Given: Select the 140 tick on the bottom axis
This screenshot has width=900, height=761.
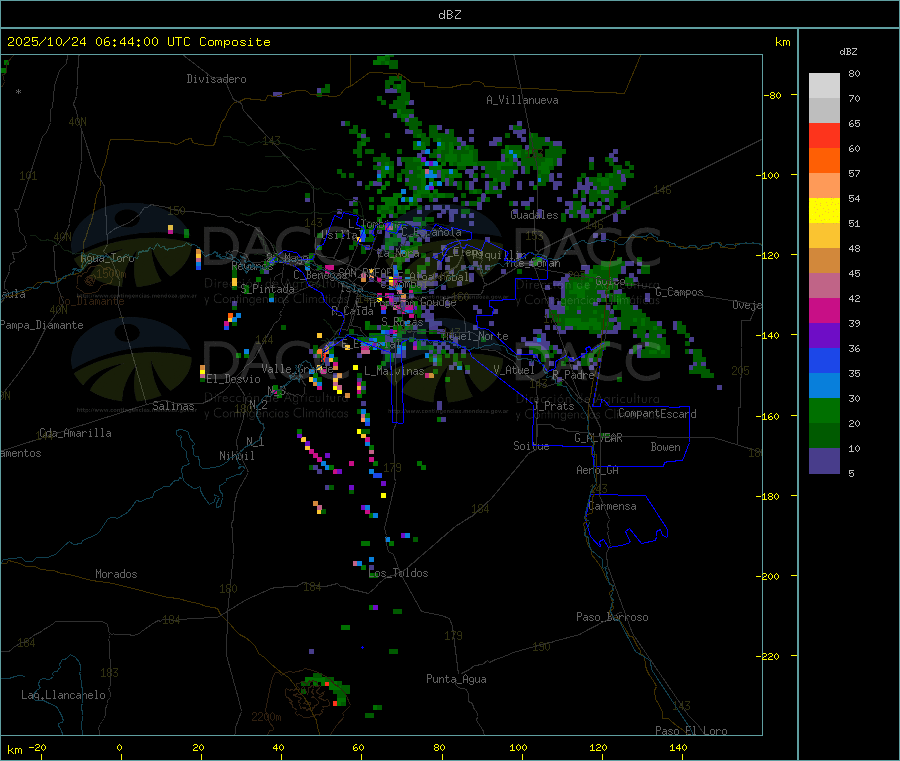Looking at the screenshot, I should [x=678, y=748].
